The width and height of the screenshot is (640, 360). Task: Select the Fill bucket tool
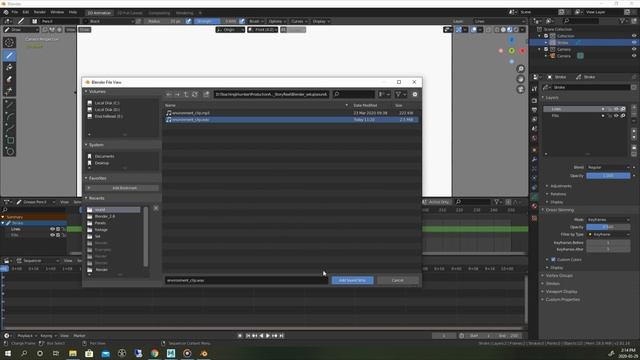click(9, 67)
